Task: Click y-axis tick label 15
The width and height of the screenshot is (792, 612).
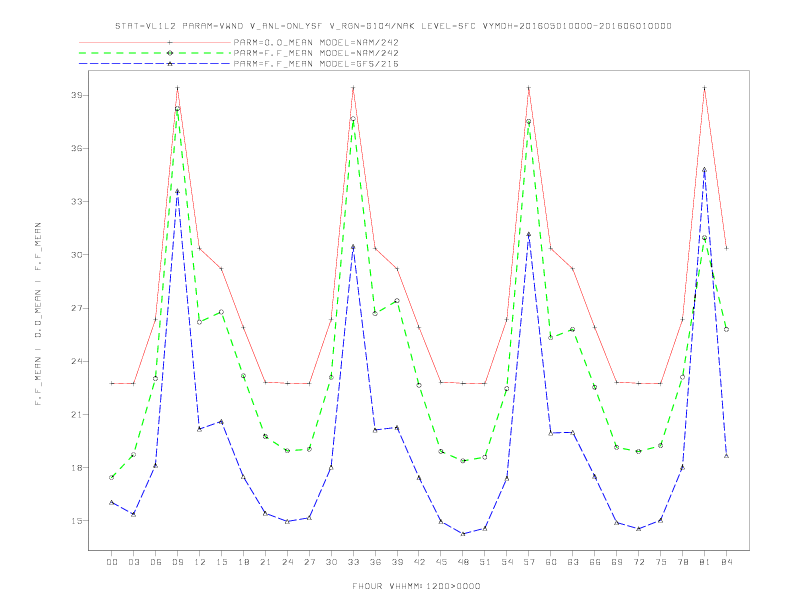Action: [x=77, y=521]
